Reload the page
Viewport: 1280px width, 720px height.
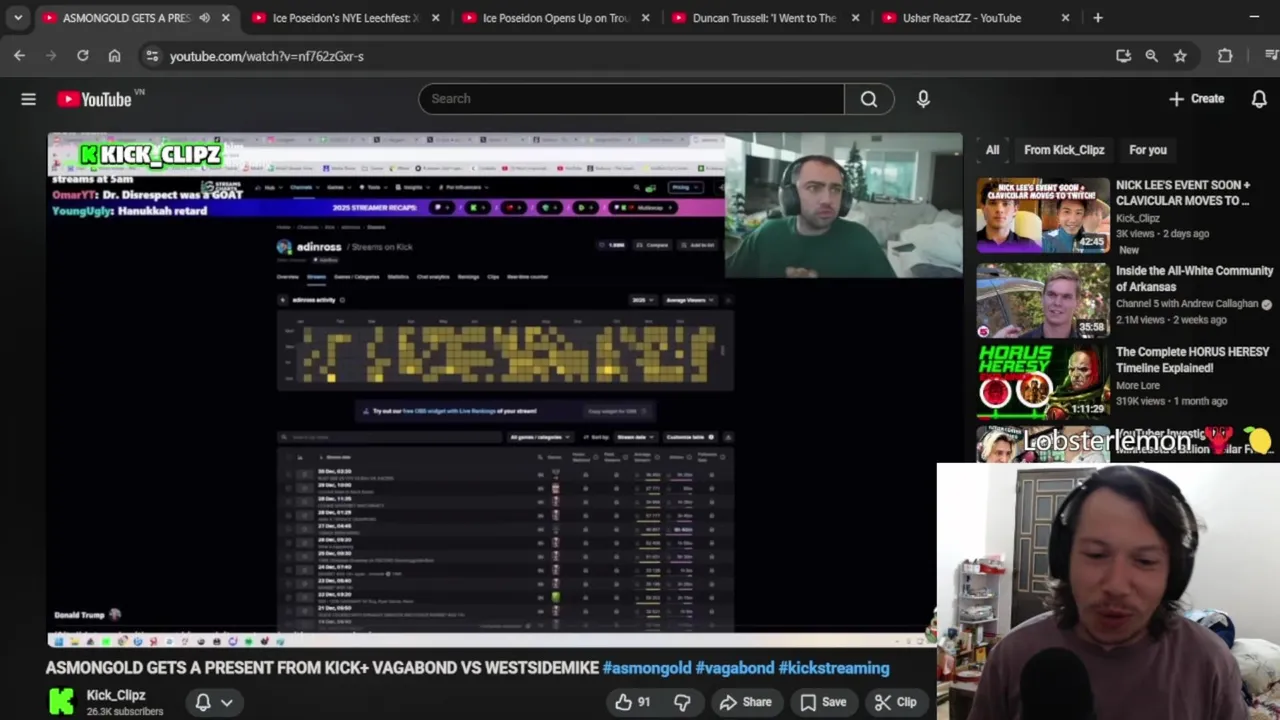click(83, 56)
